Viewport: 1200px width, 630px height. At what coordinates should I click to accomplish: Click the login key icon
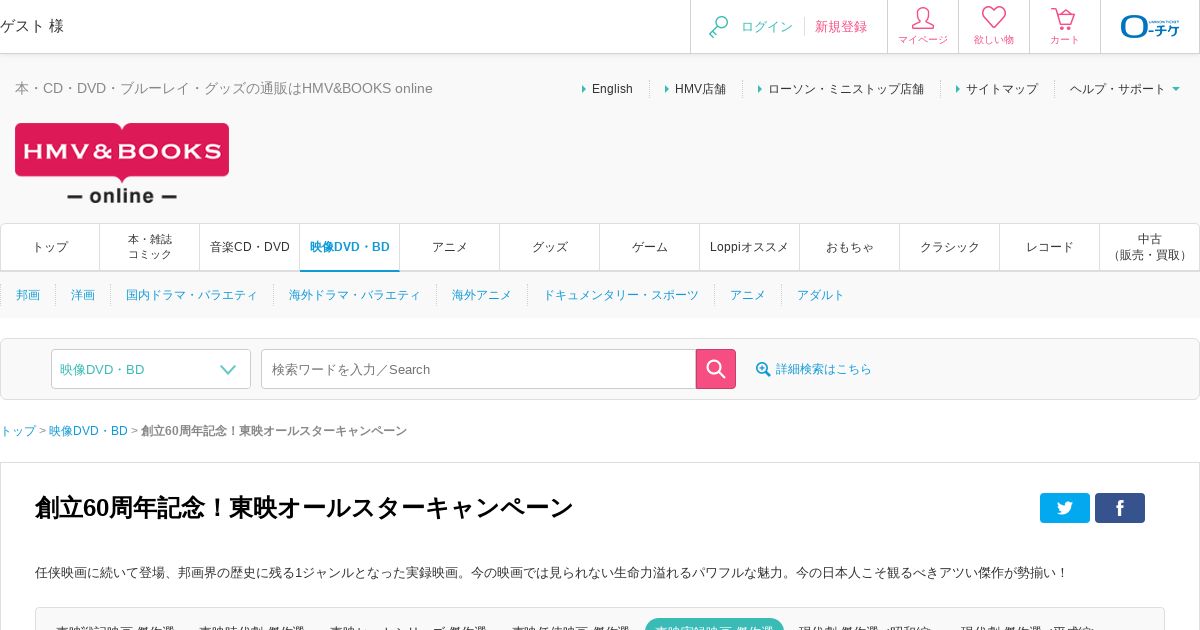point(718,27)
